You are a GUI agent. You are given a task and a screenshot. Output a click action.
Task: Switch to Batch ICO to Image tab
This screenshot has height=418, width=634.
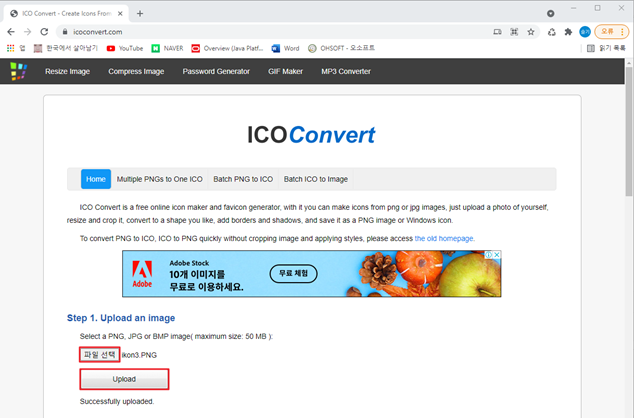pyautogui.click(x=316, y=179)
